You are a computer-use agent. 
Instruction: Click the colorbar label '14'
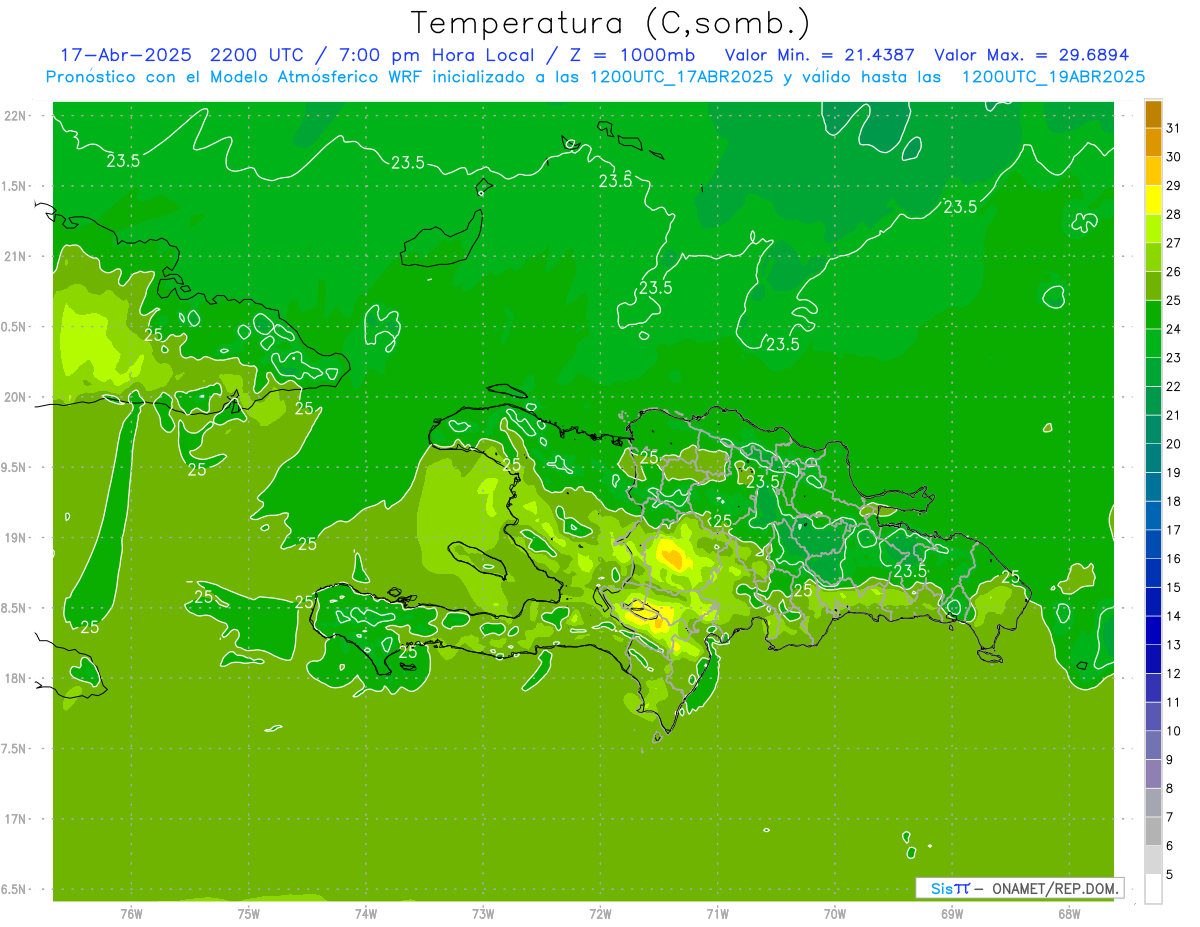(x=1174, y=616)
